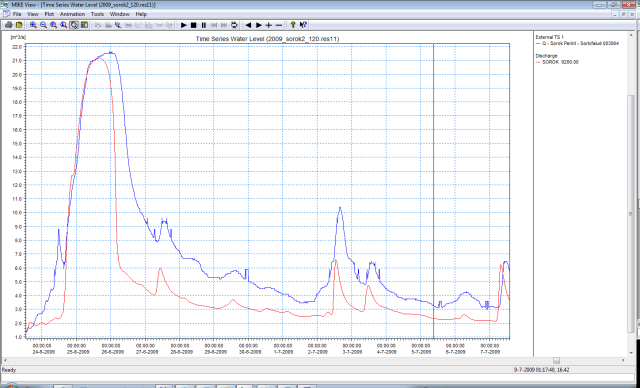Click the yellow help icon
640x388 pixels.
293,25
